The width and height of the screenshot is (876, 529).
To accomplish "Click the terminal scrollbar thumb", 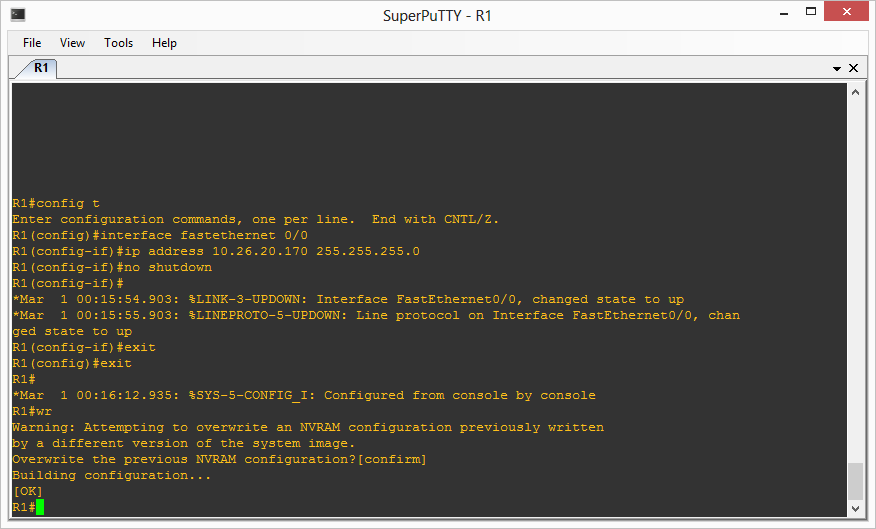I will tap(855, 481).
